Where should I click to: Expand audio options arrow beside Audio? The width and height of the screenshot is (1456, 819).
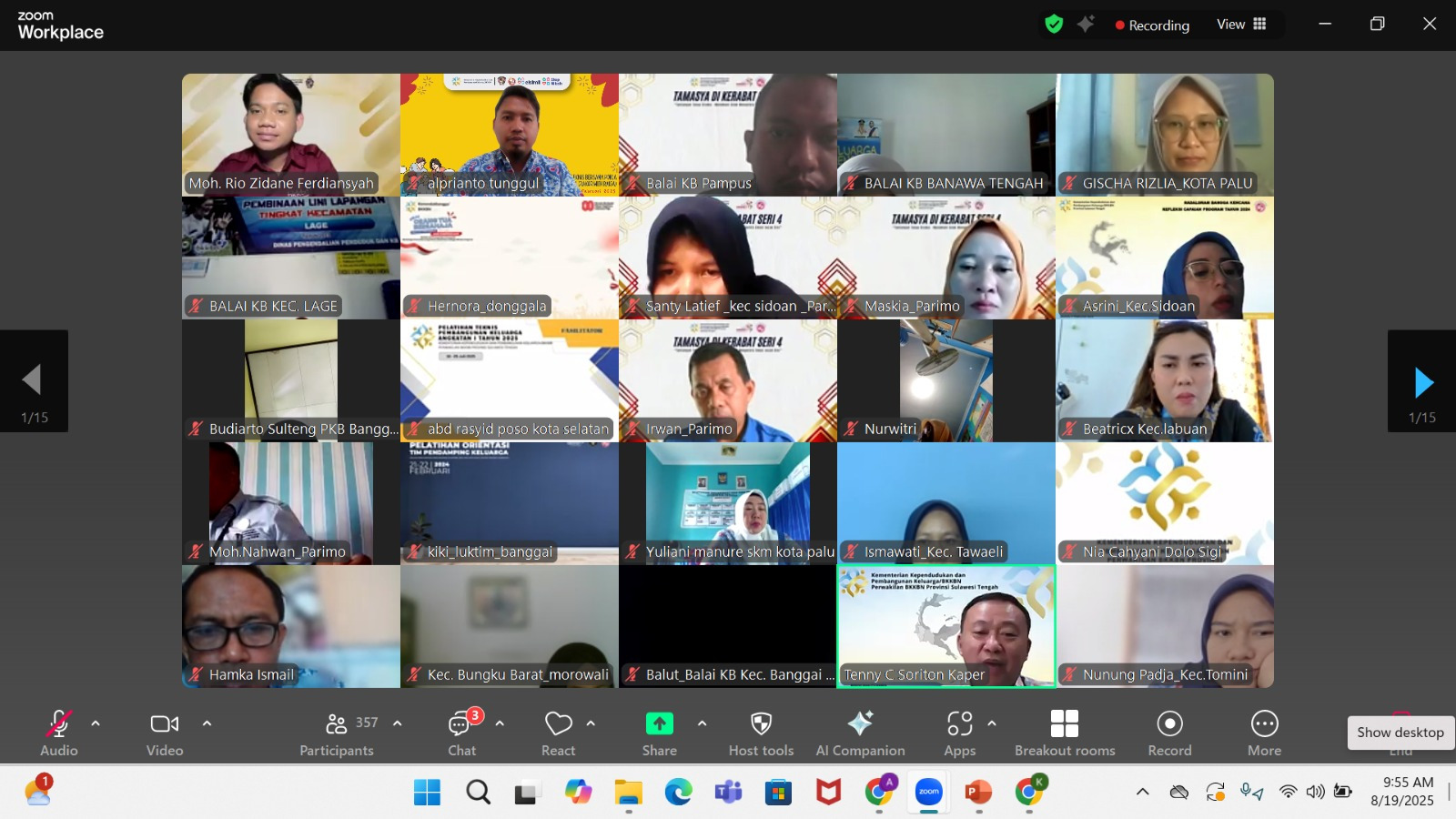(96, 723)
